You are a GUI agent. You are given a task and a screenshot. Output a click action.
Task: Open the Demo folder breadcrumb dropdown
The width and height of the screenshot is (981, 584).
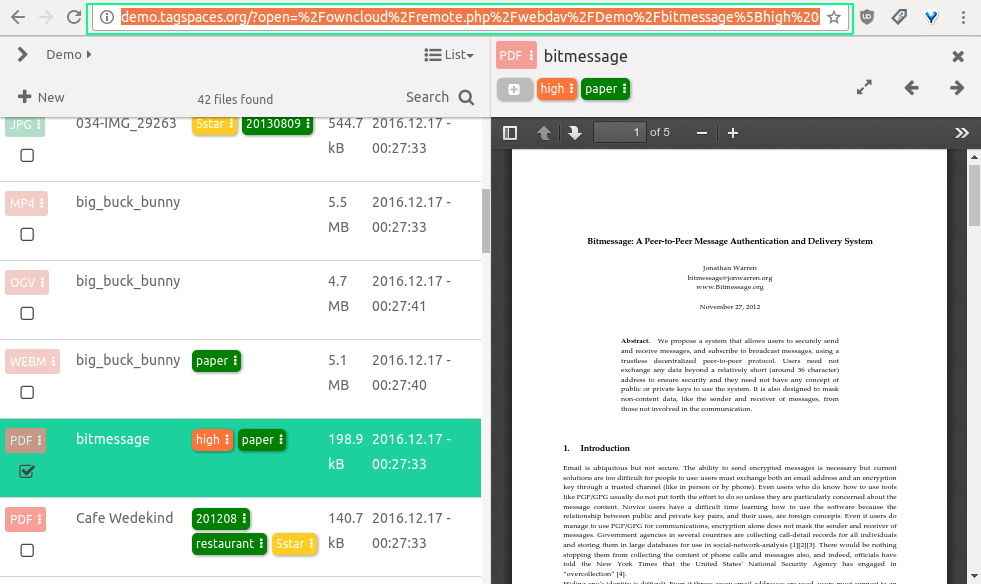coord(68,54)
